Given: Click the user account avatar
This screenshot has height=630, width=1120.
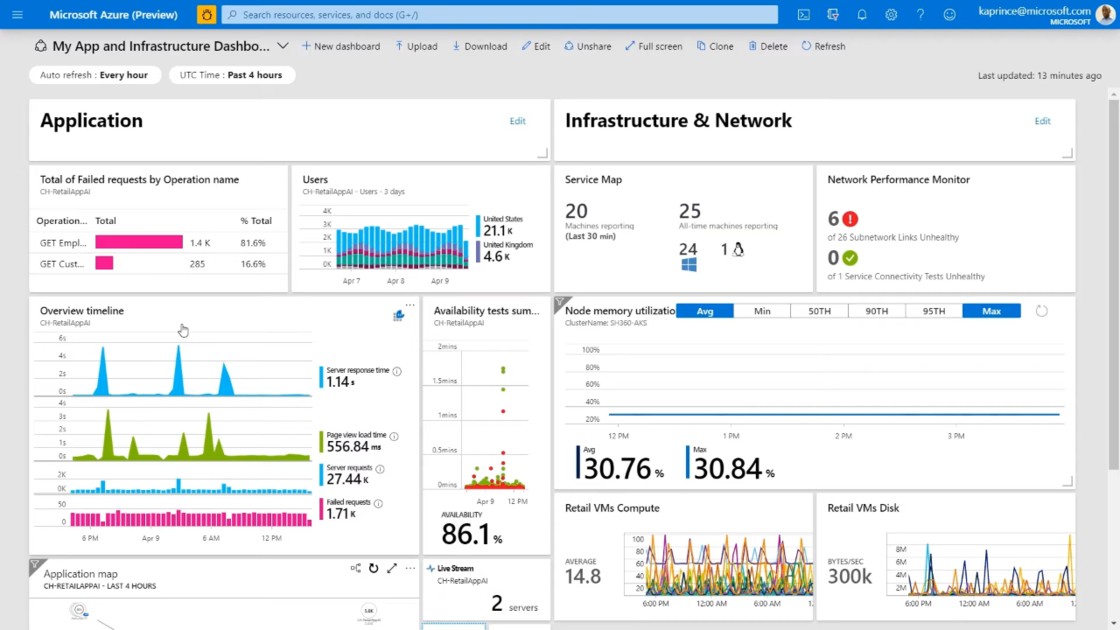Looking at the screenshot, I should (x=1106, y=14).
